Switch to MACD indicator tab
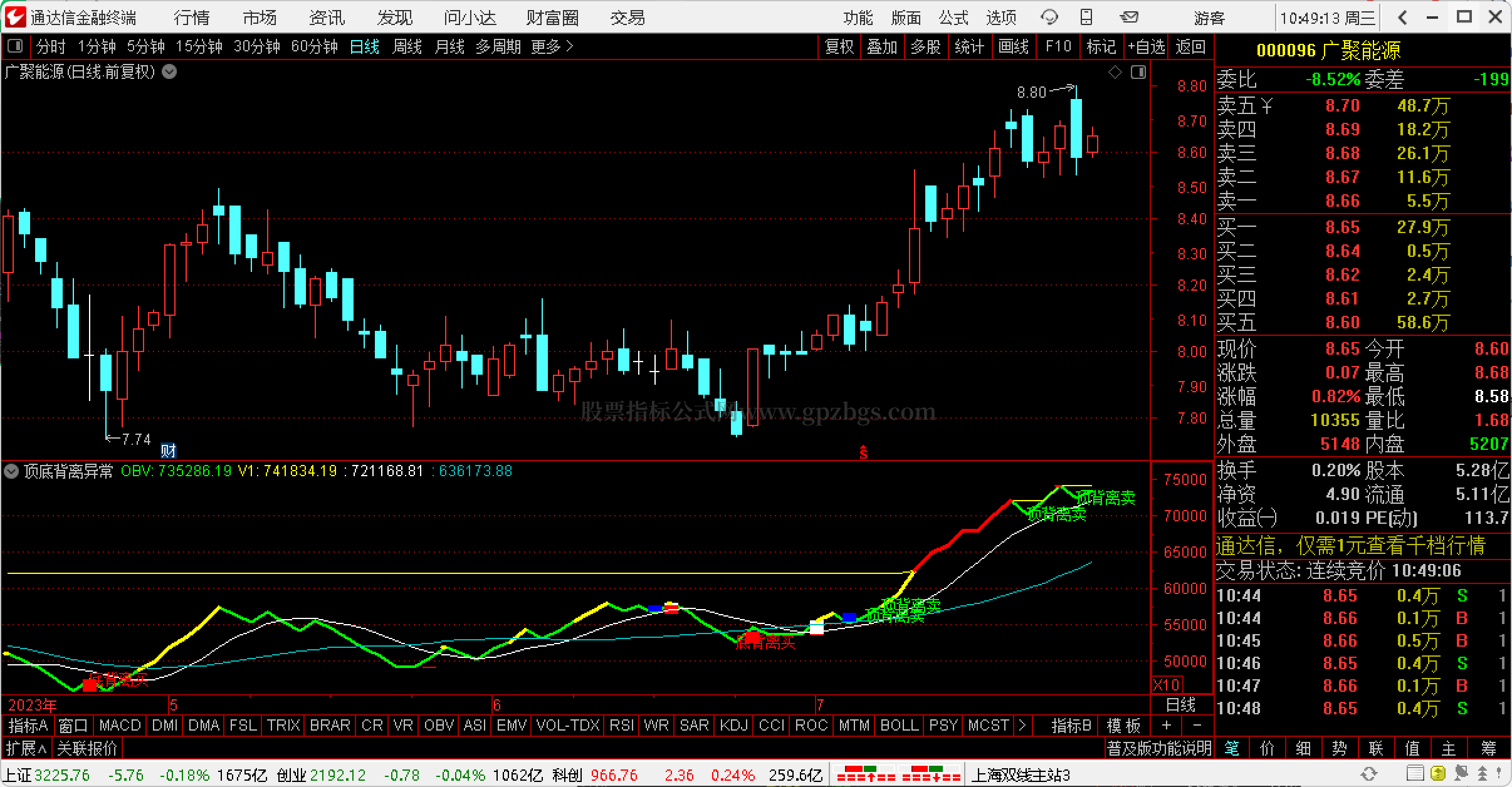 tap(120, 726)
